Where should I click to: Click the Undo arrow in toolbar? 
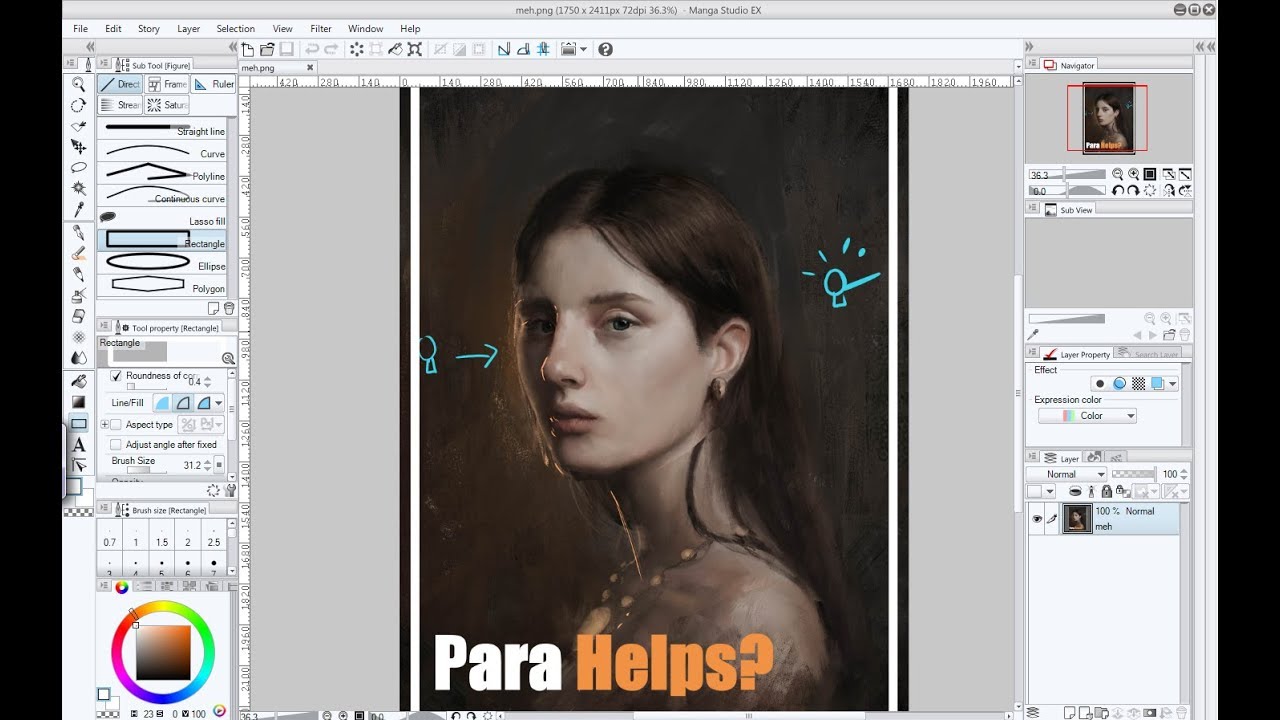312,49
